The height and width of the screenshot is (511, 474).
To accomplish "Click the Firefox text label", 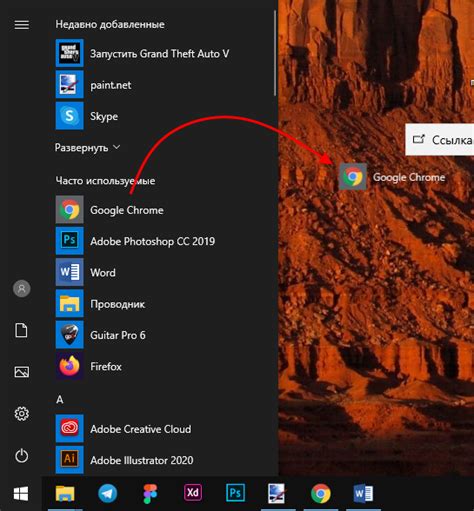I will pos(106,367).
